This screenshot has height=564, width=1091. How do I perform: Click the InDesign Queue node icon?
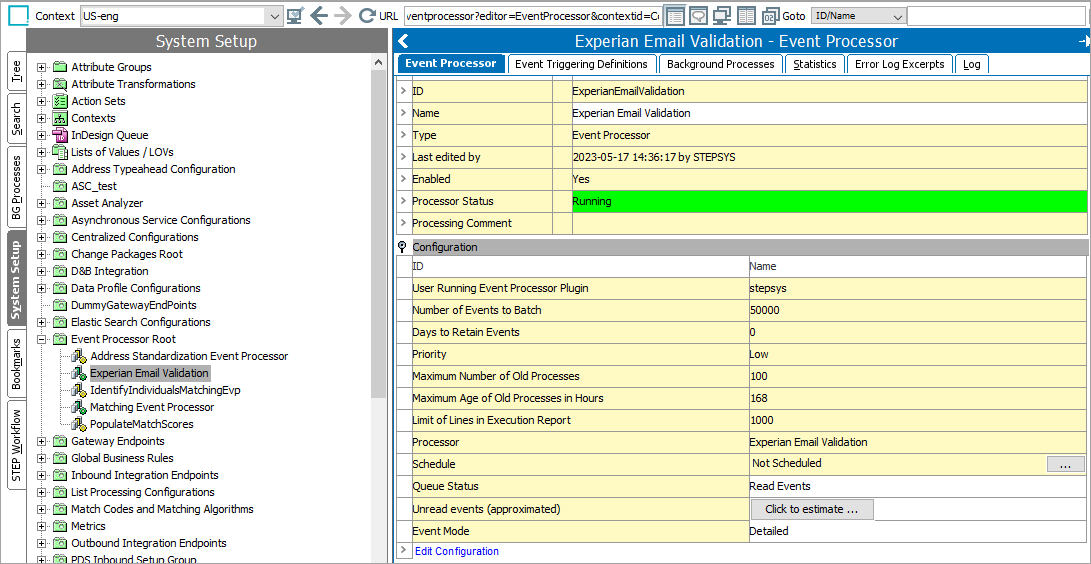(60, 135)
